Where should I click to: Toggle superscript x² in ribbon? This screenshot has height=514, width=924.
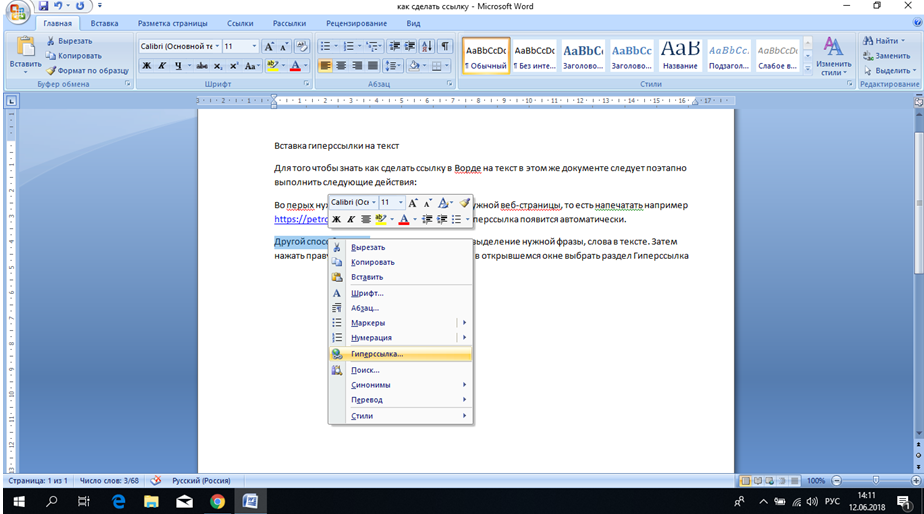click(x=233, y=65)
